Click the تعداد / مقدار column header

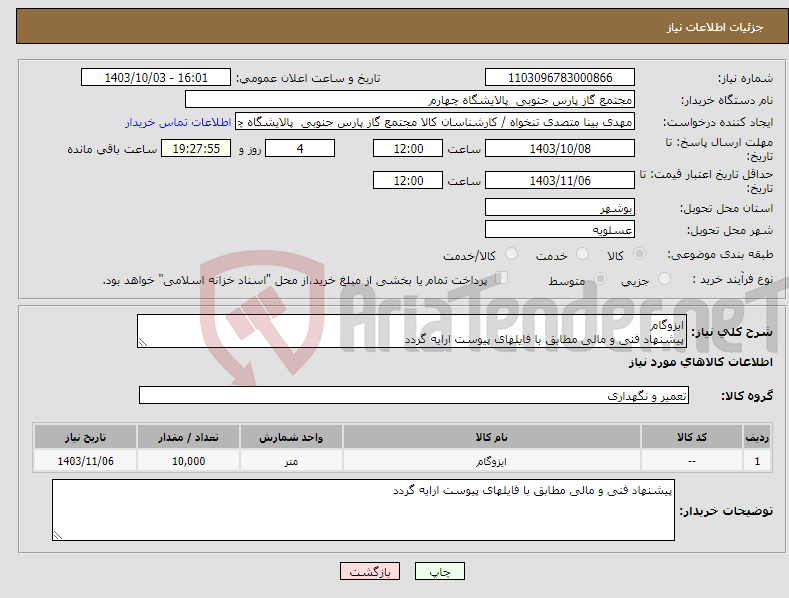coord(189,437)
